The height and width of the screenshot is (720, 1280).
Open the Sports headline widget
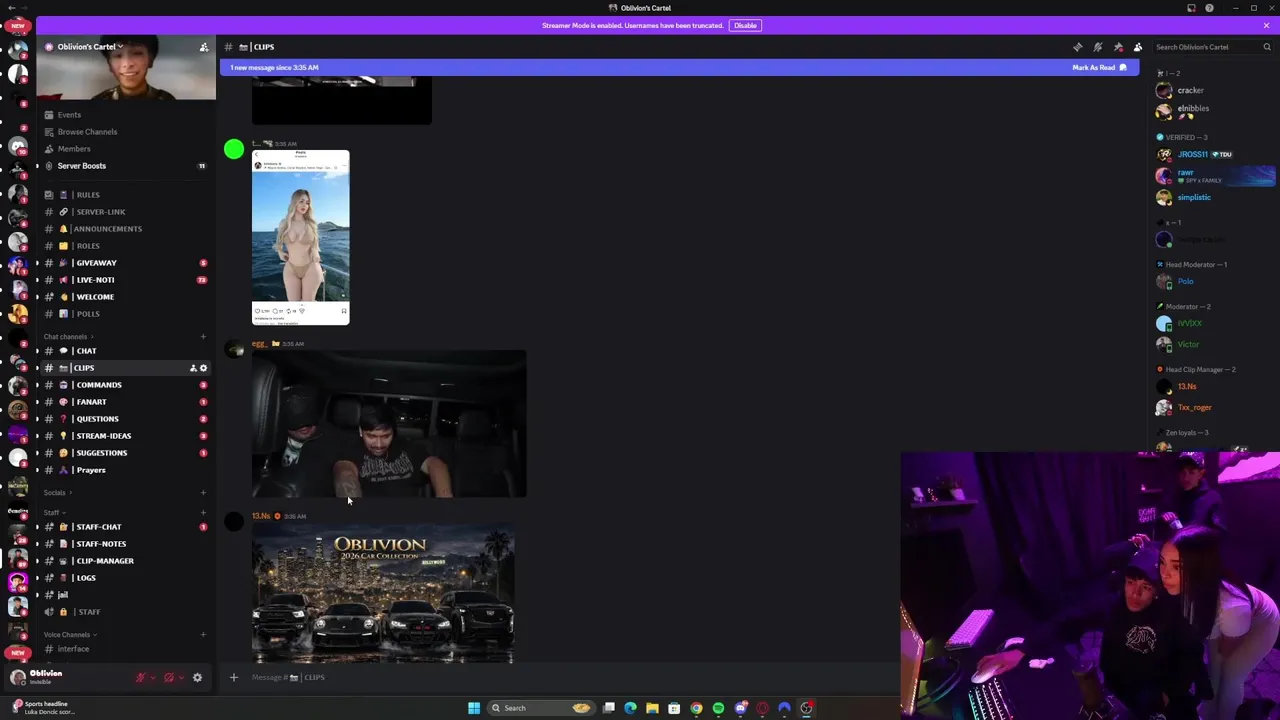45,708
